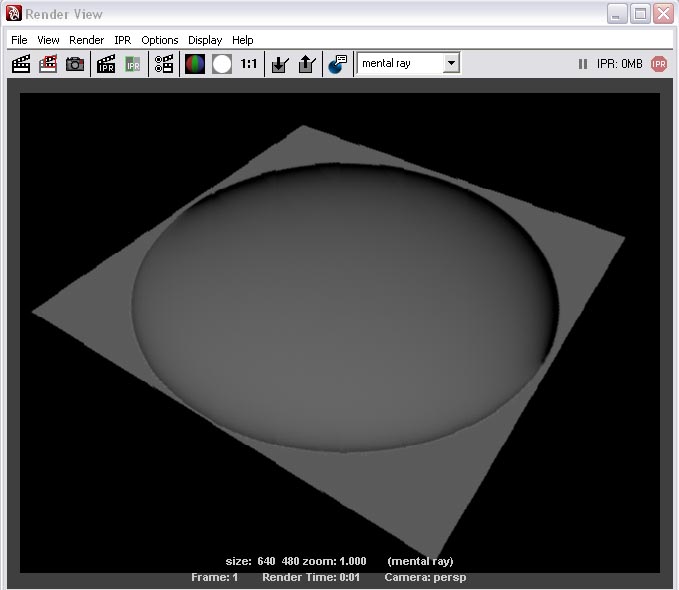Click the red IPR close icon
Screen dimensions: 679x590
[x=659, y=64]
